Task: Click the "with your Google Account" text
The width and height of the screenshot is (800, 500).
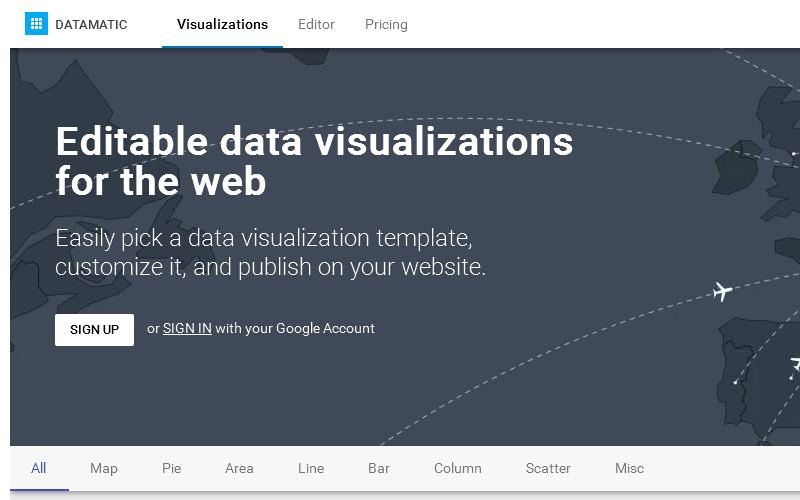Action: (x=295, y=328)
